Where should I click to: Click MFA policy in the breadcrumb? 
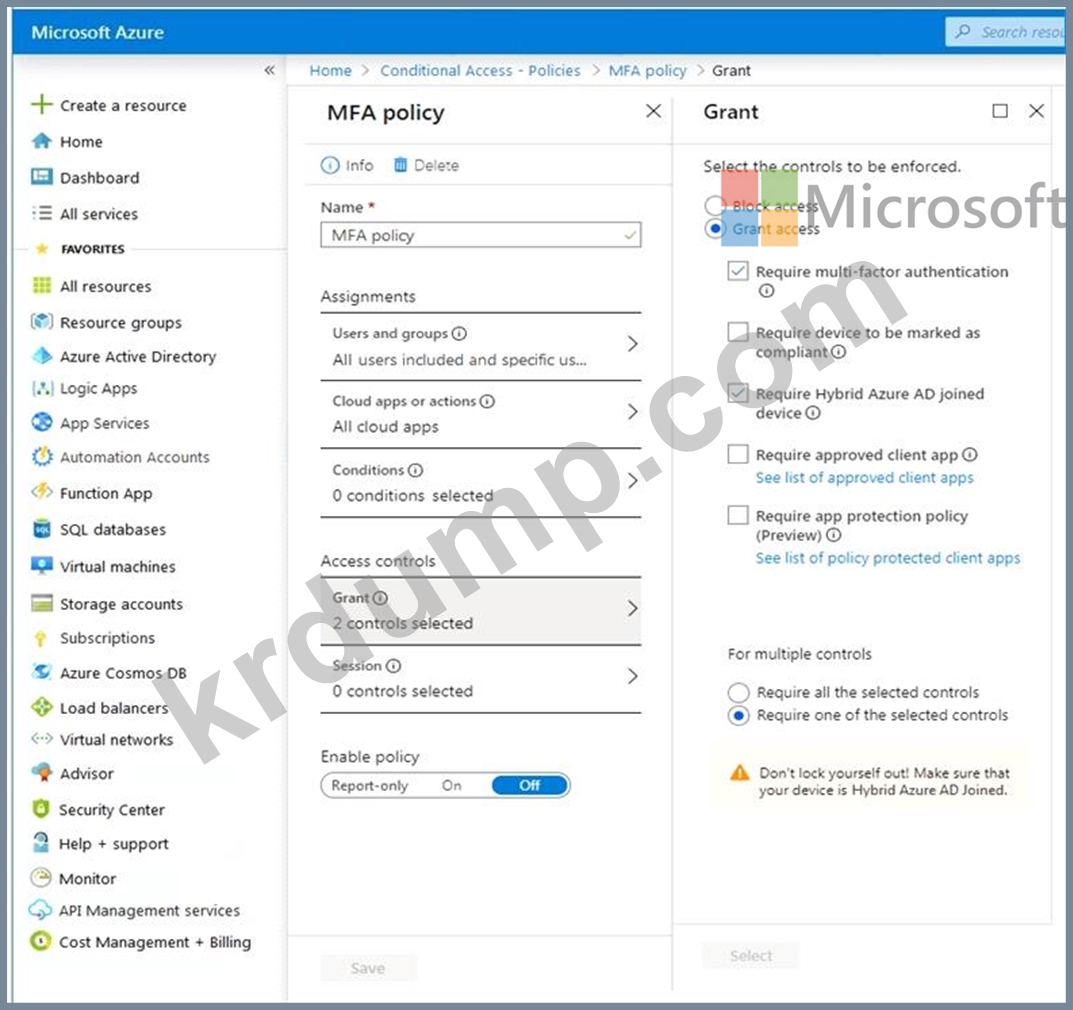point(647,70)
